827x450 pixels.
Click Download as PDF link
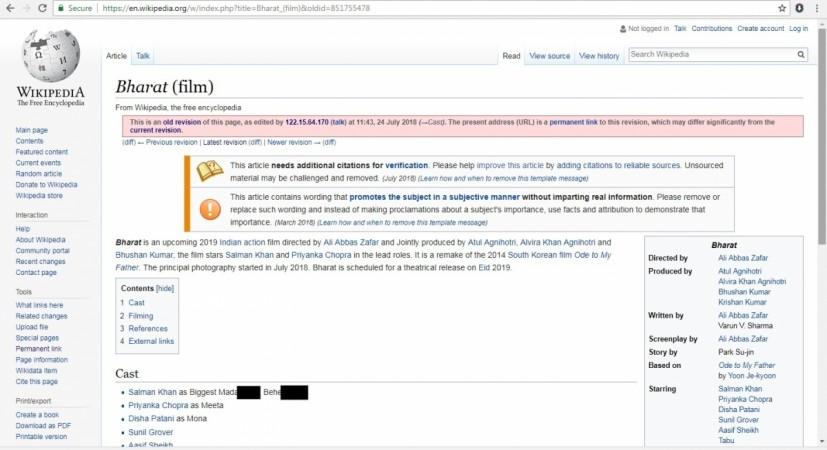pos(43,426)
